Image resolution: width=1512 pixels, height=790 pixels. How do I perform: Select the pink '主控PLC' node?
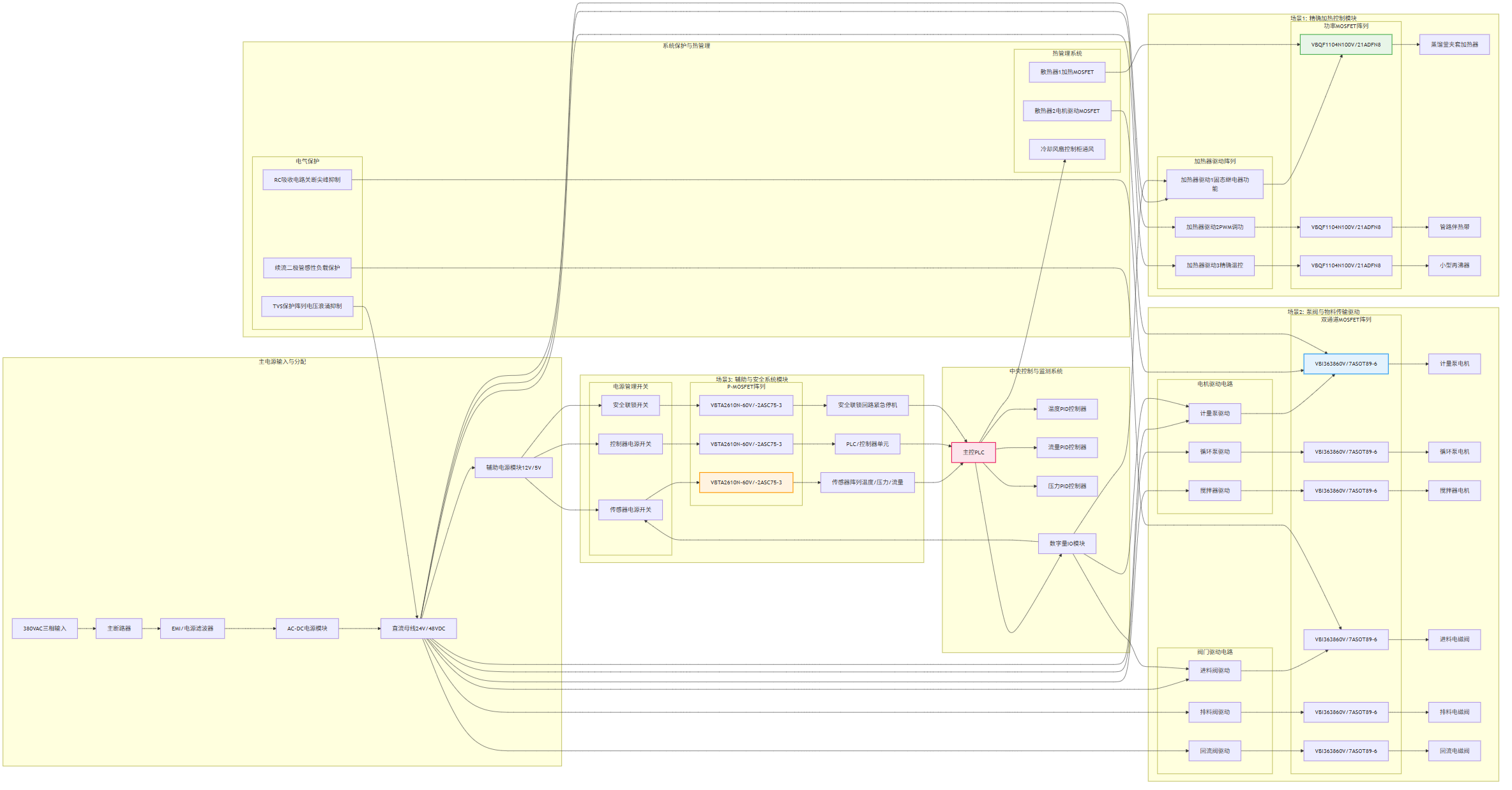[x=973, y=452]
